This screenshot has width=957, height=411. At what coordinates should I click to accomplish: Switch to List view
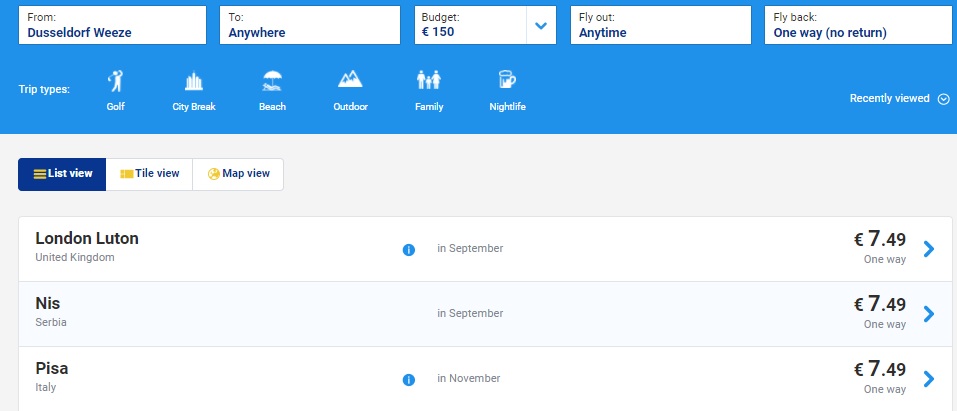coord(62,174)
